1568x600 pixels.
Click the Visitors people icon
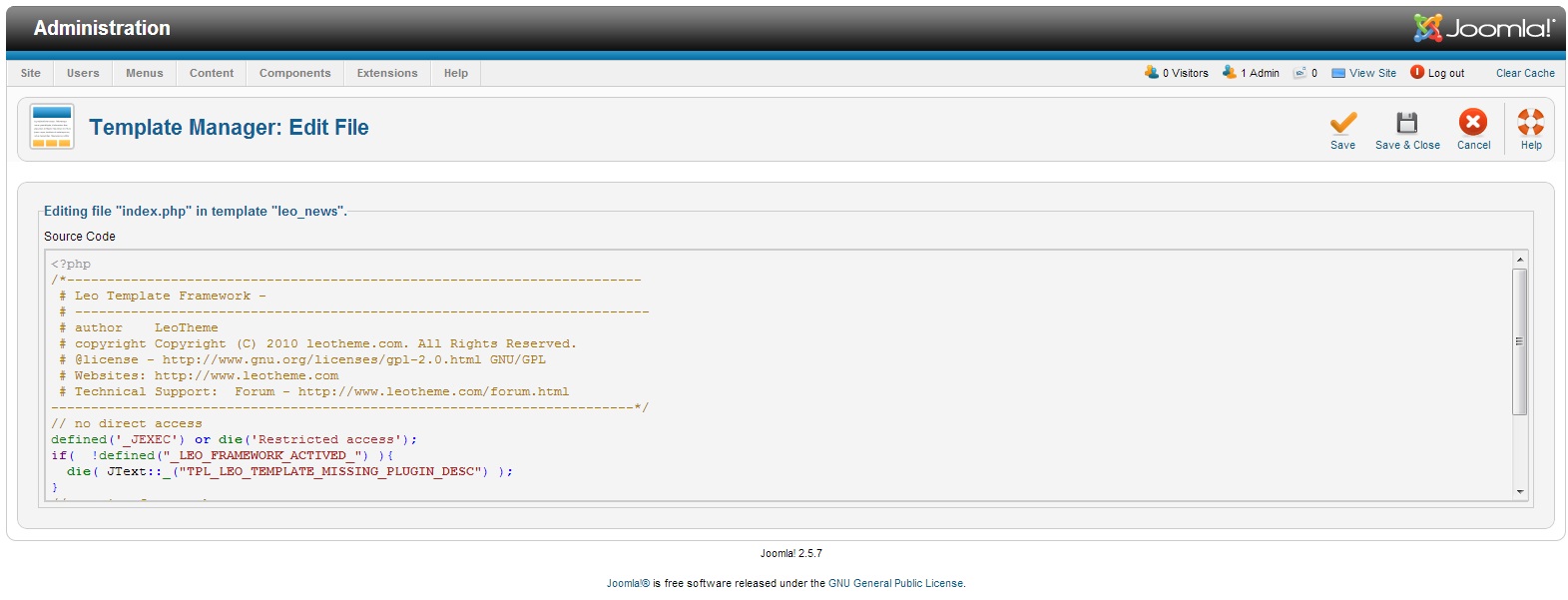(1152, 72)
